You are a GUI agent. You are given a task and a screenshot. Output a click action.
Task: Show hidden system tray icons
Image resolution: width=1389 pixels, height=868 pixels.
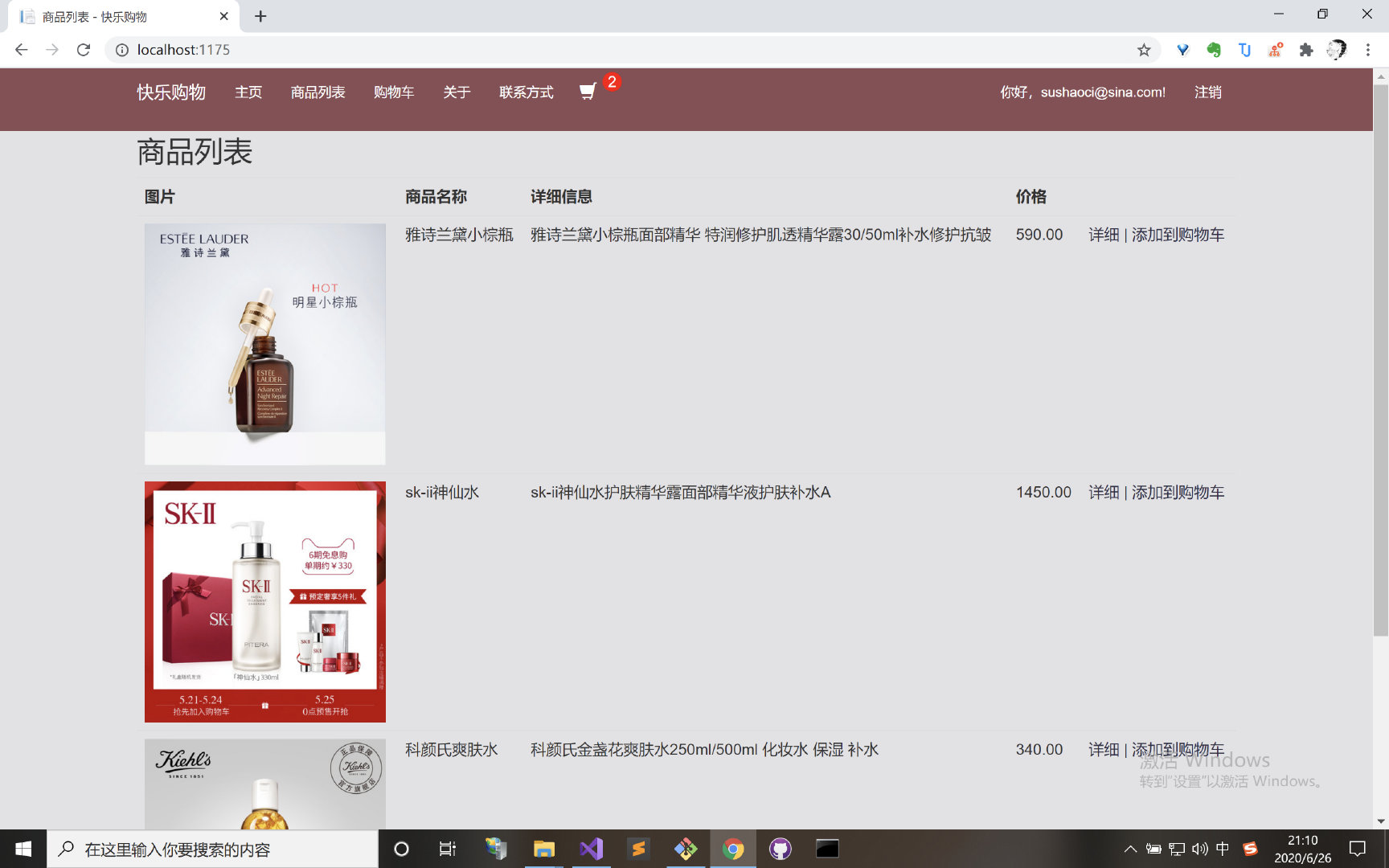click(1130, 849)
